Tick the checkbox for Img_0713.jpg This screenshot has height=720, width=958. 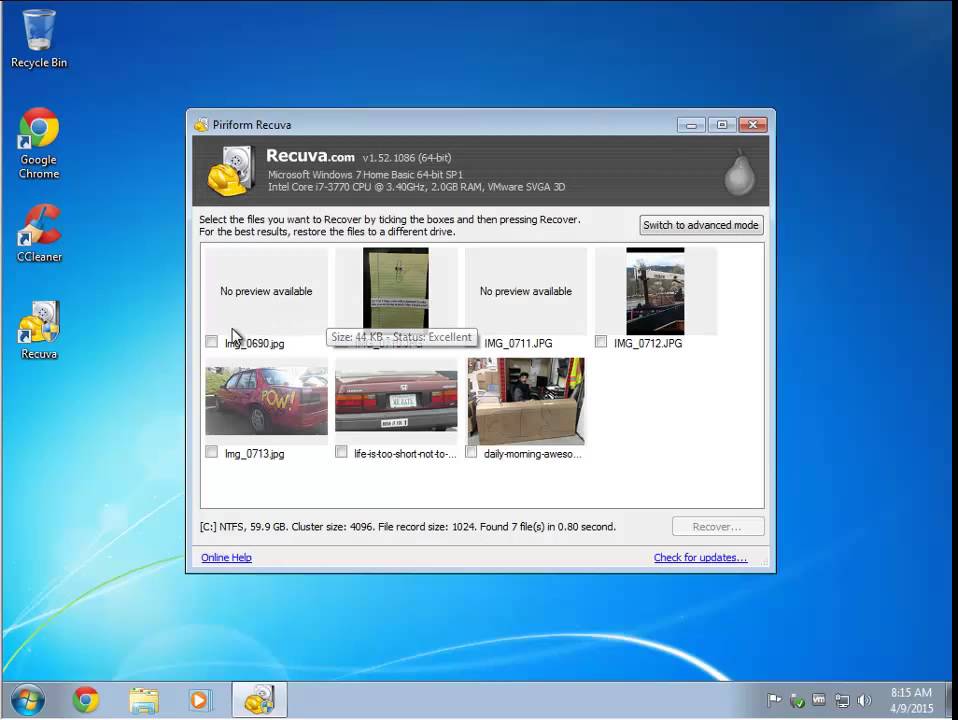211,452
